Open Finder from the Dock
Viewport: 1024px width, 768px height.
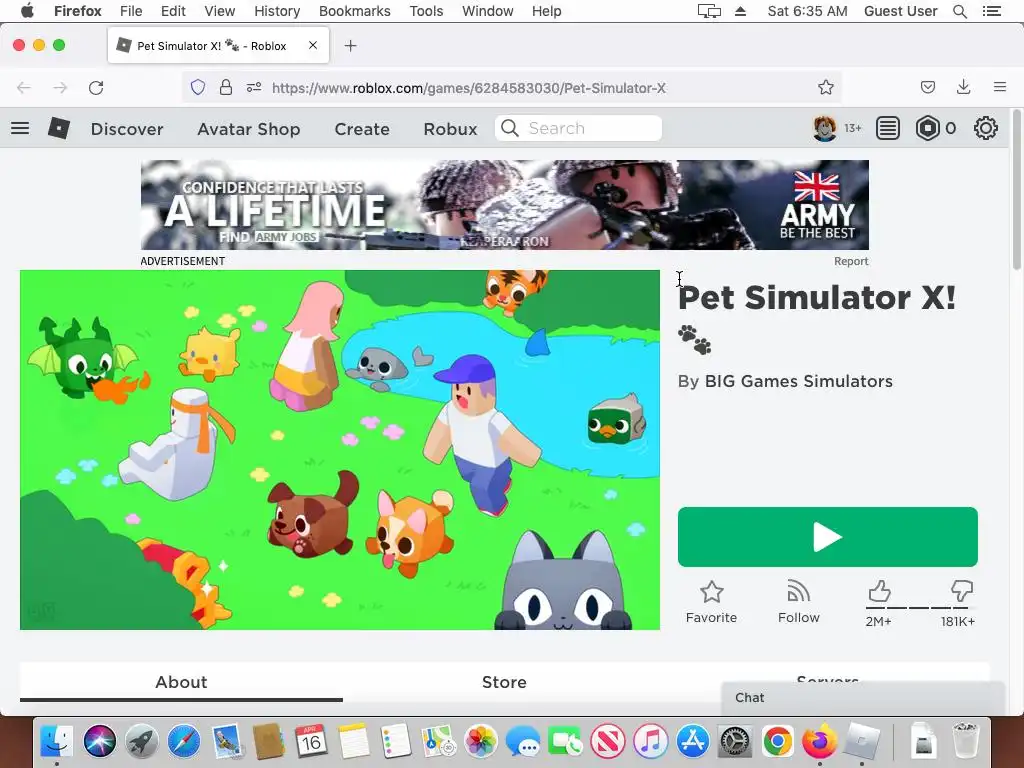tap(57, 742)
